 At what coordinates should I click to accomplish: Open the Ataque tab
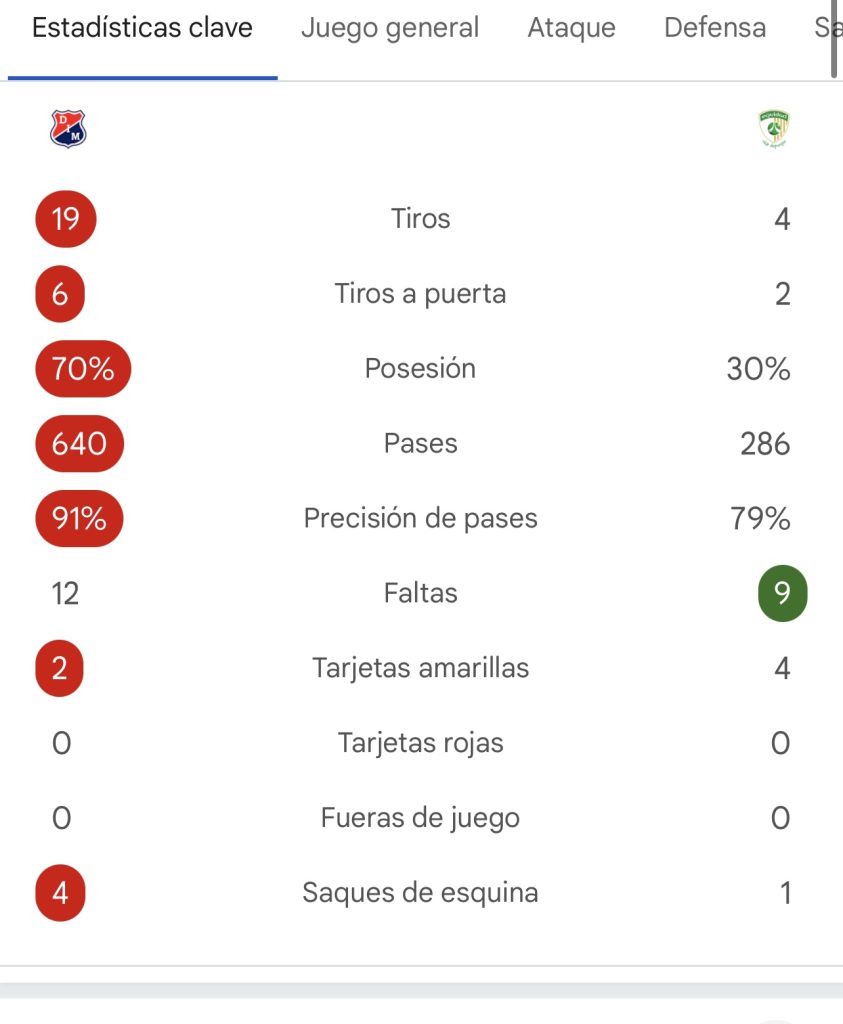click(571, 28)
